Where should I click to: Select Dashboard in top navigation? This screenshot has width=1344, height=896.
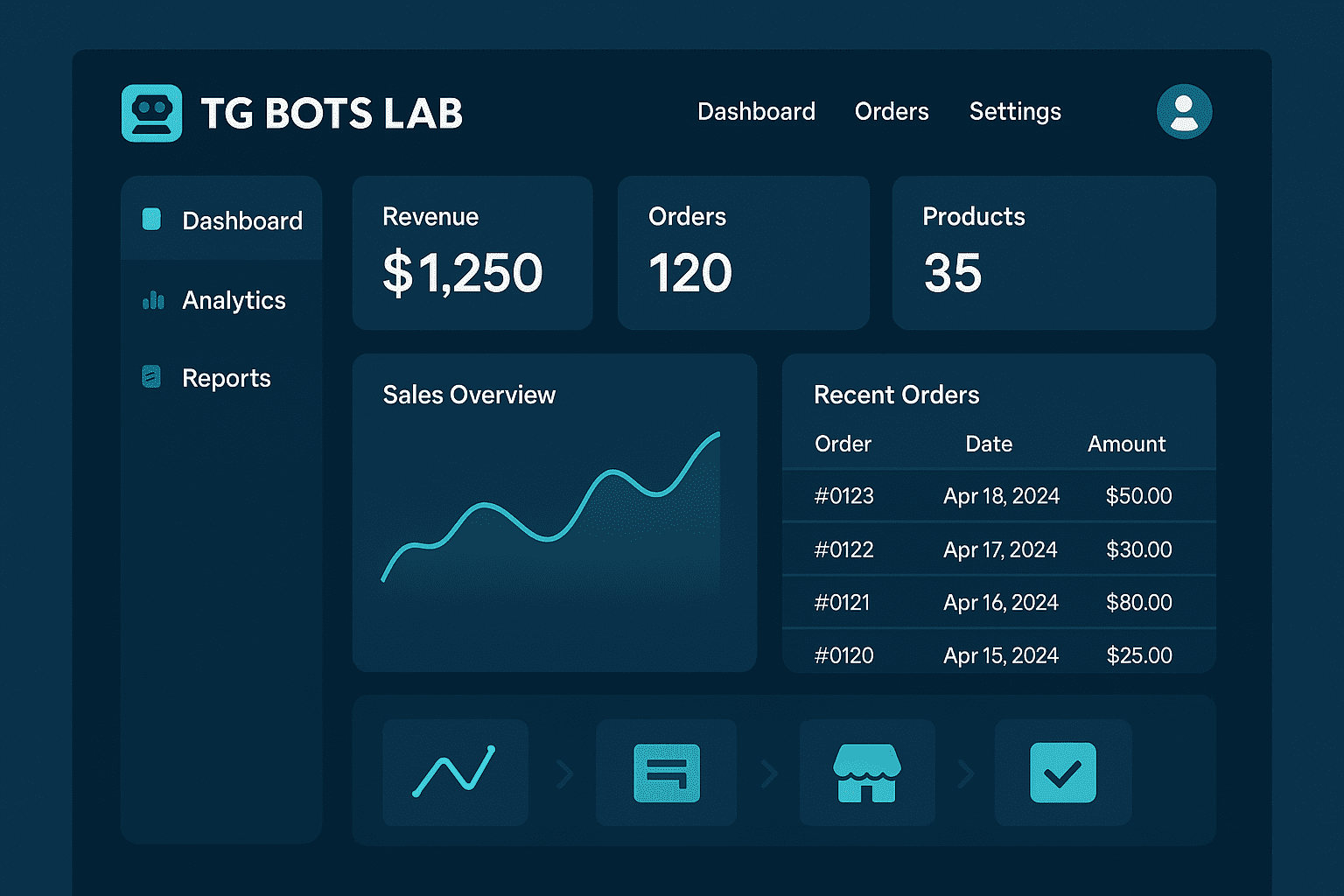[756, 111]
